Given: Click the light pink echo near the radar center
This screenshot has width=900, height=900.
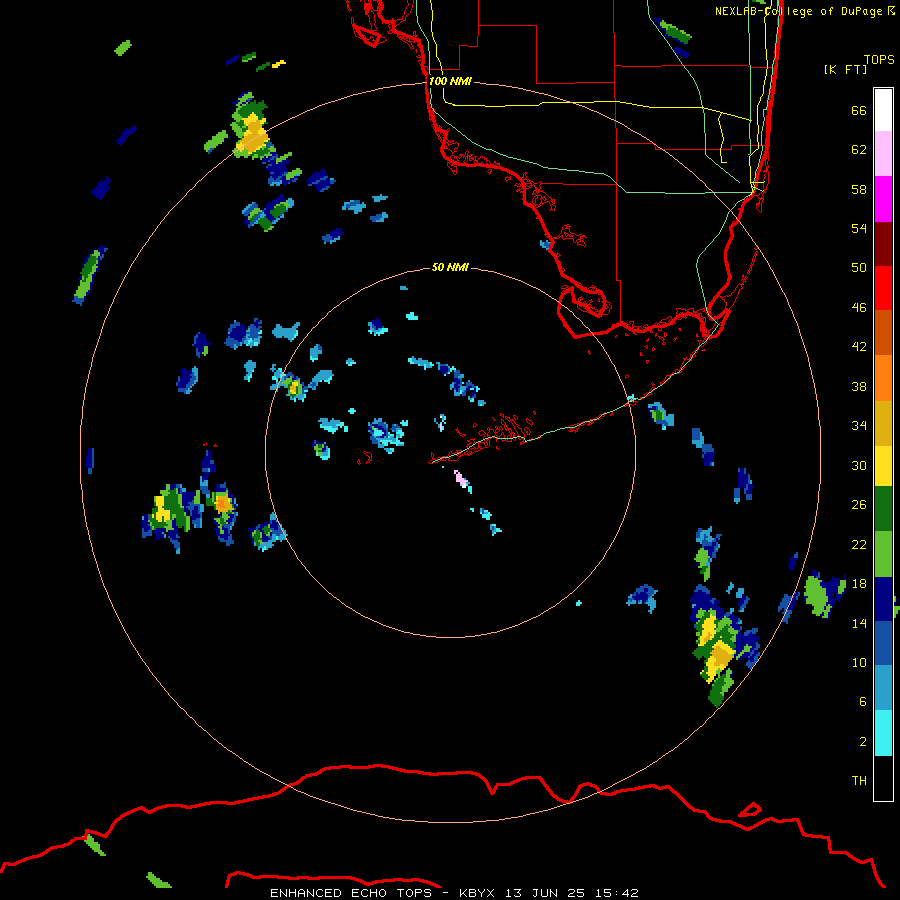Looking at the screenshot, I should (460, 478).
